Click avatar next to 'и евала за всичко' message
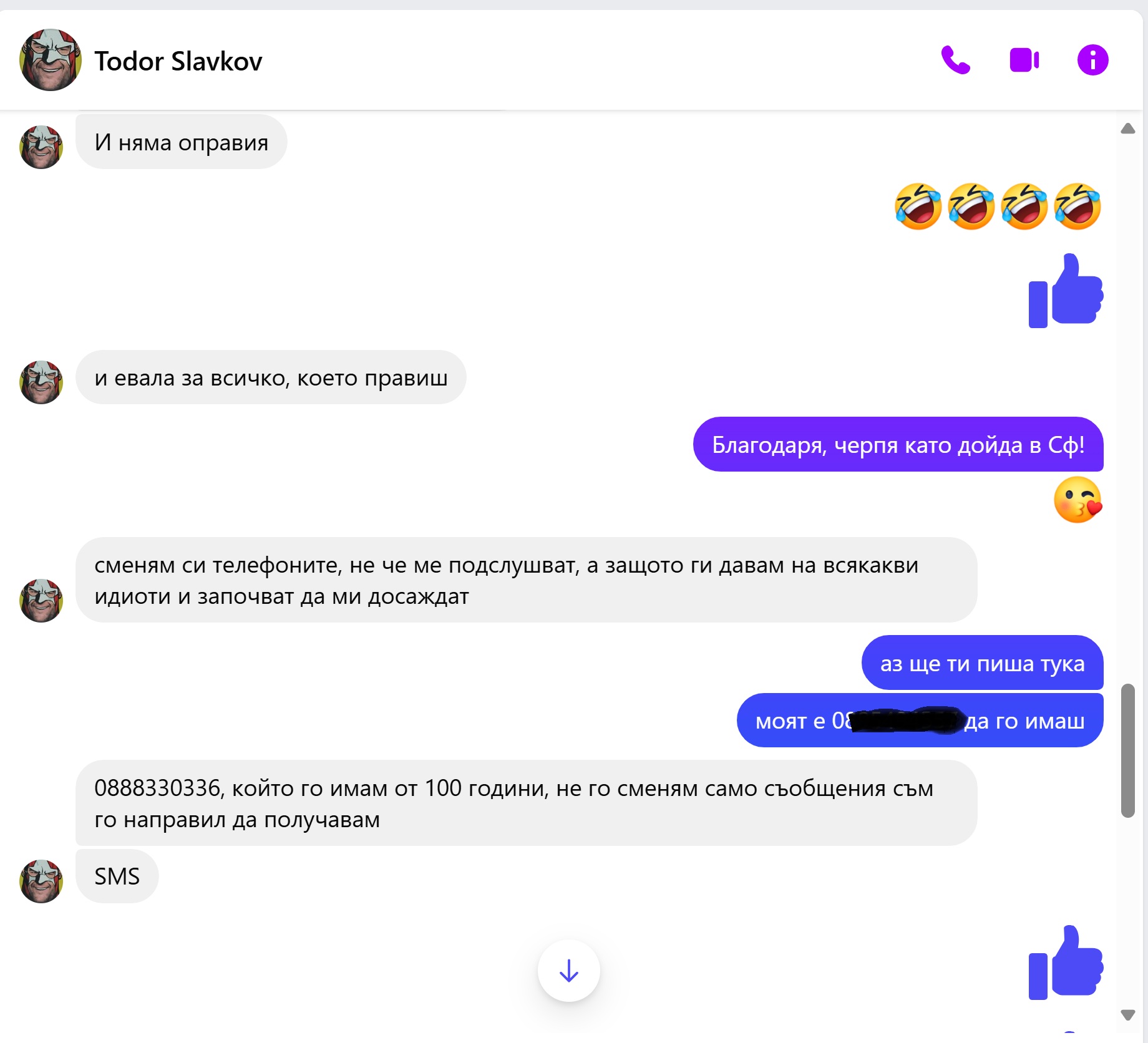 (x=41, y=382)
